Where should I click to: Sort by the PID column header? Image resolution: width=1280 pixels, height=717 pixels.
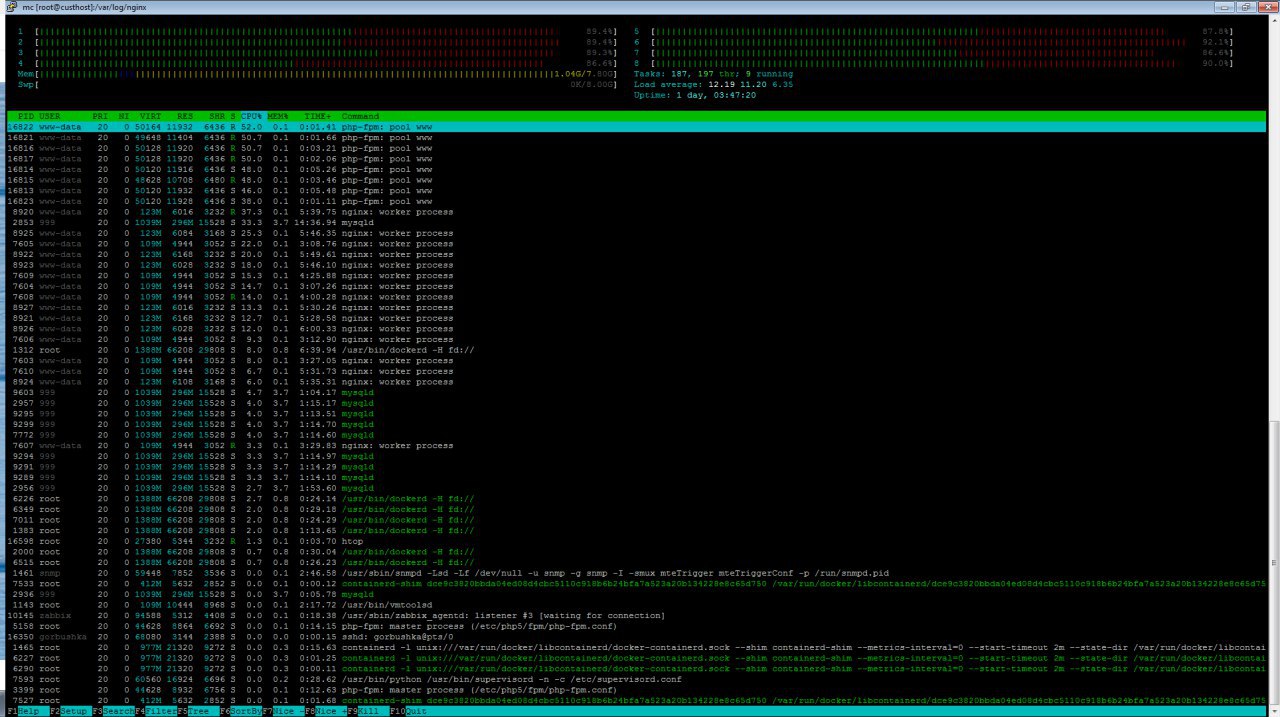25,116
